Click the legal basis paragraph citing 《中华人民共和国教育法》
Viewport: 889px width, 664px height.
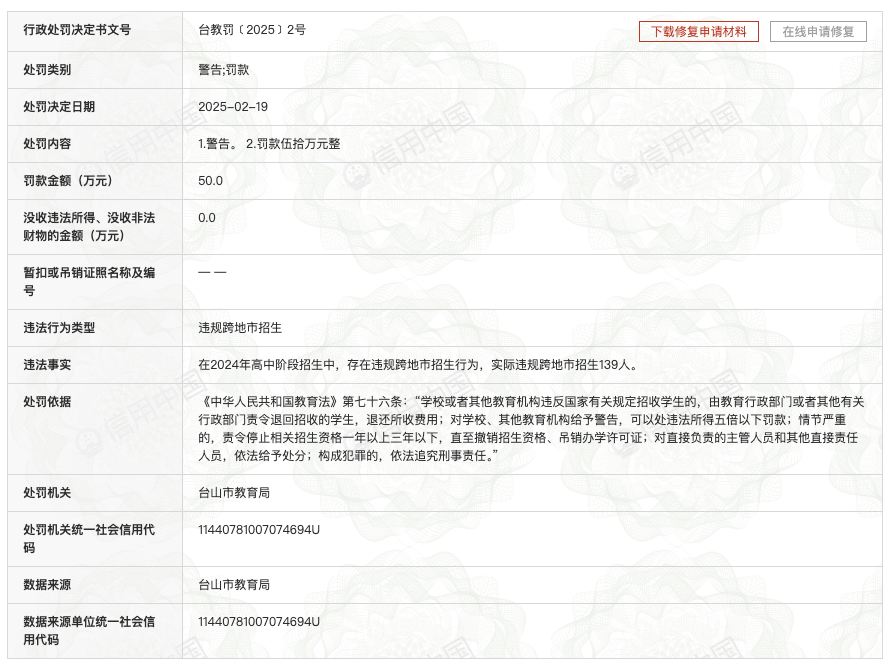(531, 429)
